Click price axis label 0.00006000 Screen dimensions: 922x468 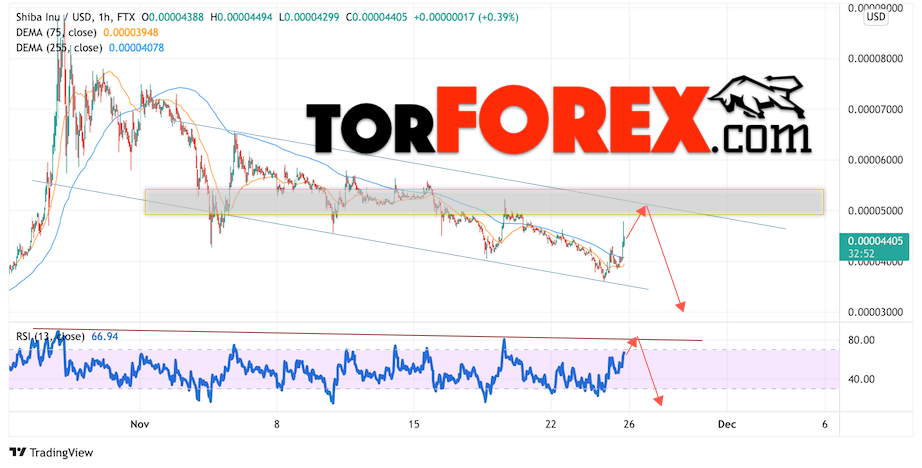876,160
